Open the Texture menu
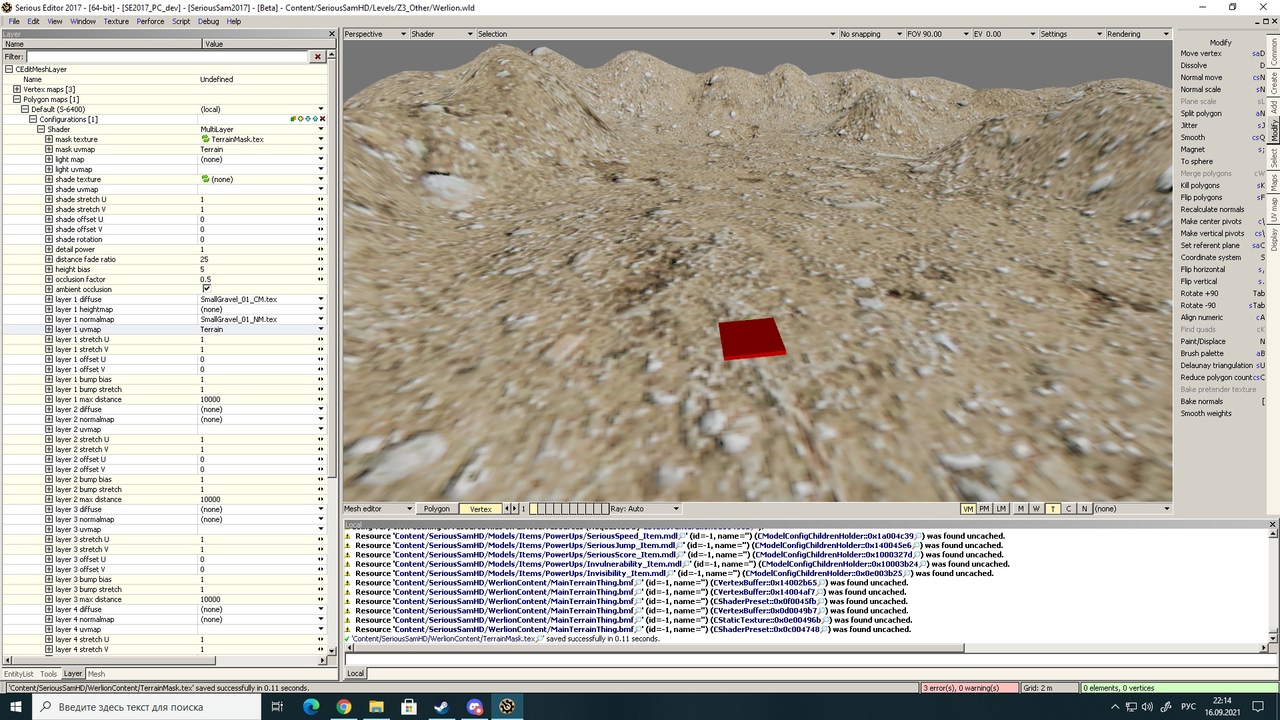This screenshot has width=1280, height=720. click(116, 21)
